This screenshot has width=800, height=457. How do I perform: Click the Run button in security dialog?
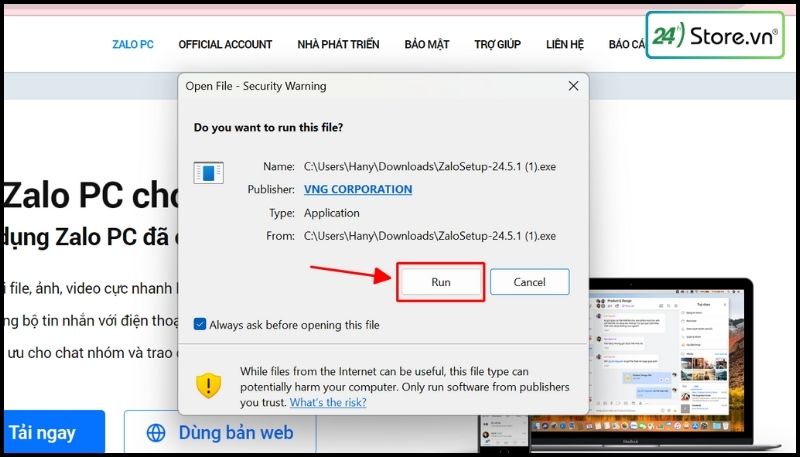(441, 282)
